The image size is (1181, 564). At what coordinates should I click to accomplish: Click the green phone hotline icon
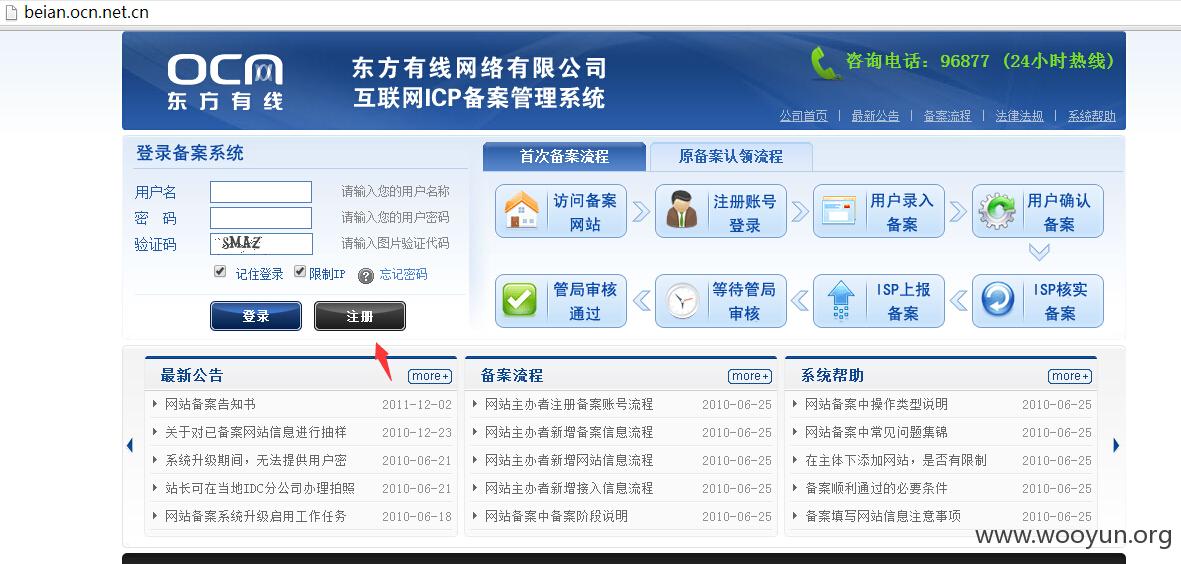click(826, 63)
